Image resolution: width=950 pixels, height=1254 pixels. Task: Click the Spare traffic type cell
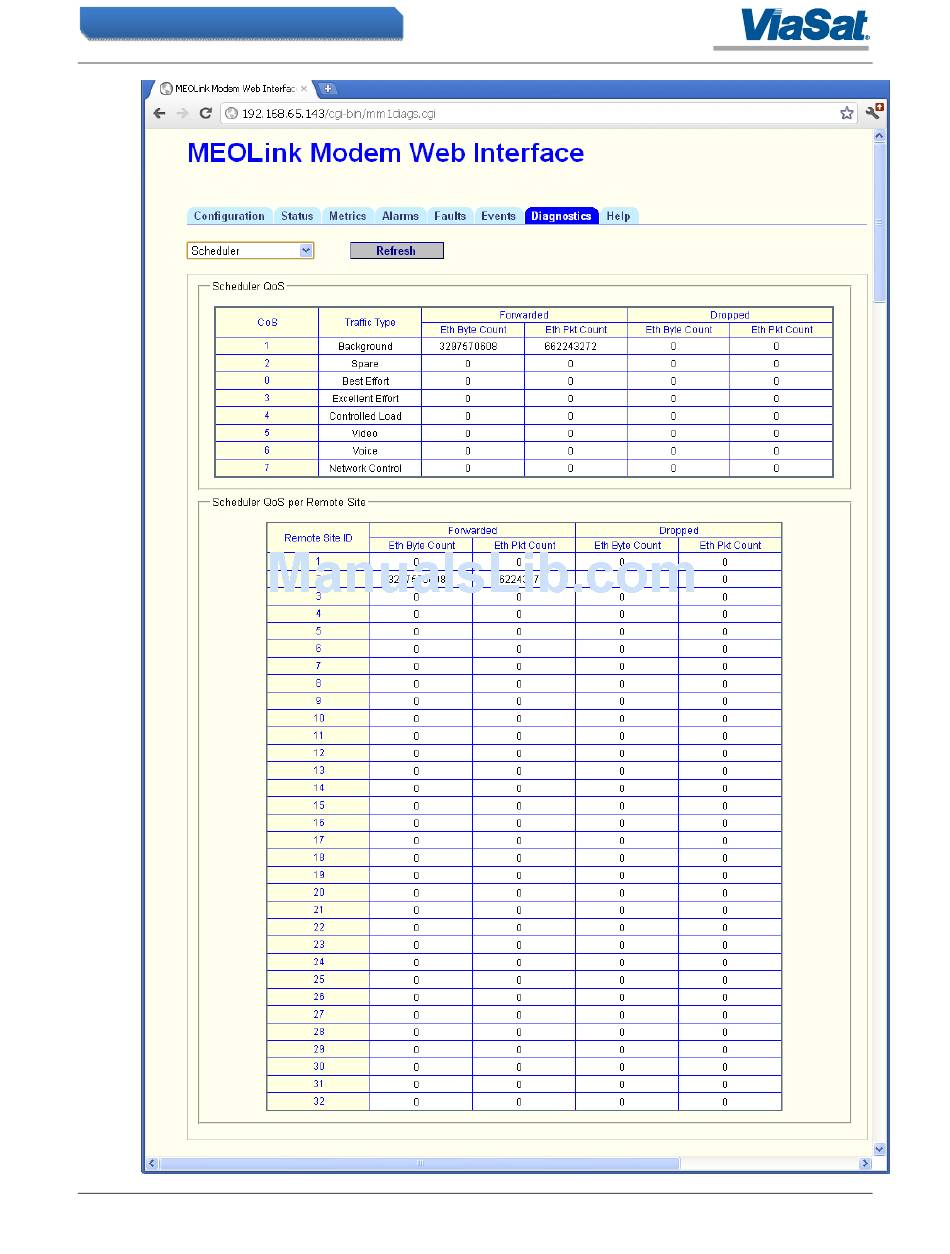[x=370, y=364]
